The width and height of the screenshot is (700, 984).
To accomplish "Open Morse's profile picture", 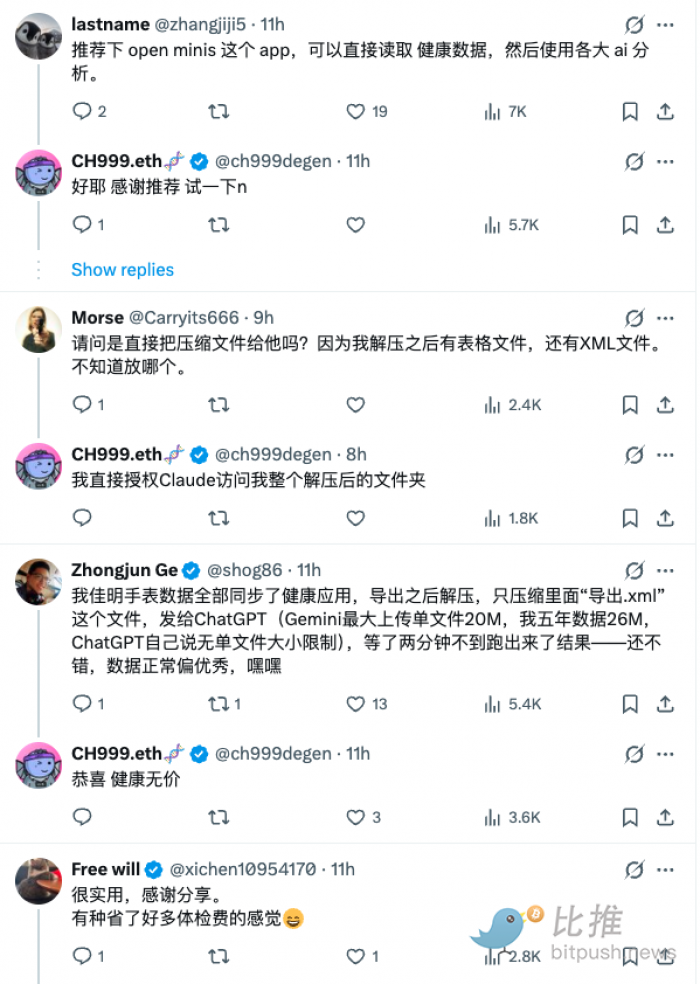I will coord(39,328).
